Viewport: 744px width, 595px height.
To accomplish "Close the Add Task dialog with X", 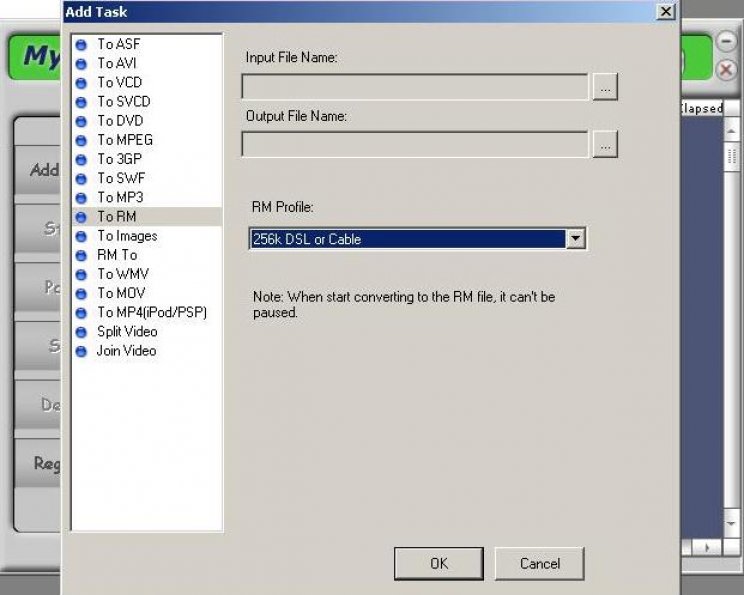I will (x=666, y=11).
